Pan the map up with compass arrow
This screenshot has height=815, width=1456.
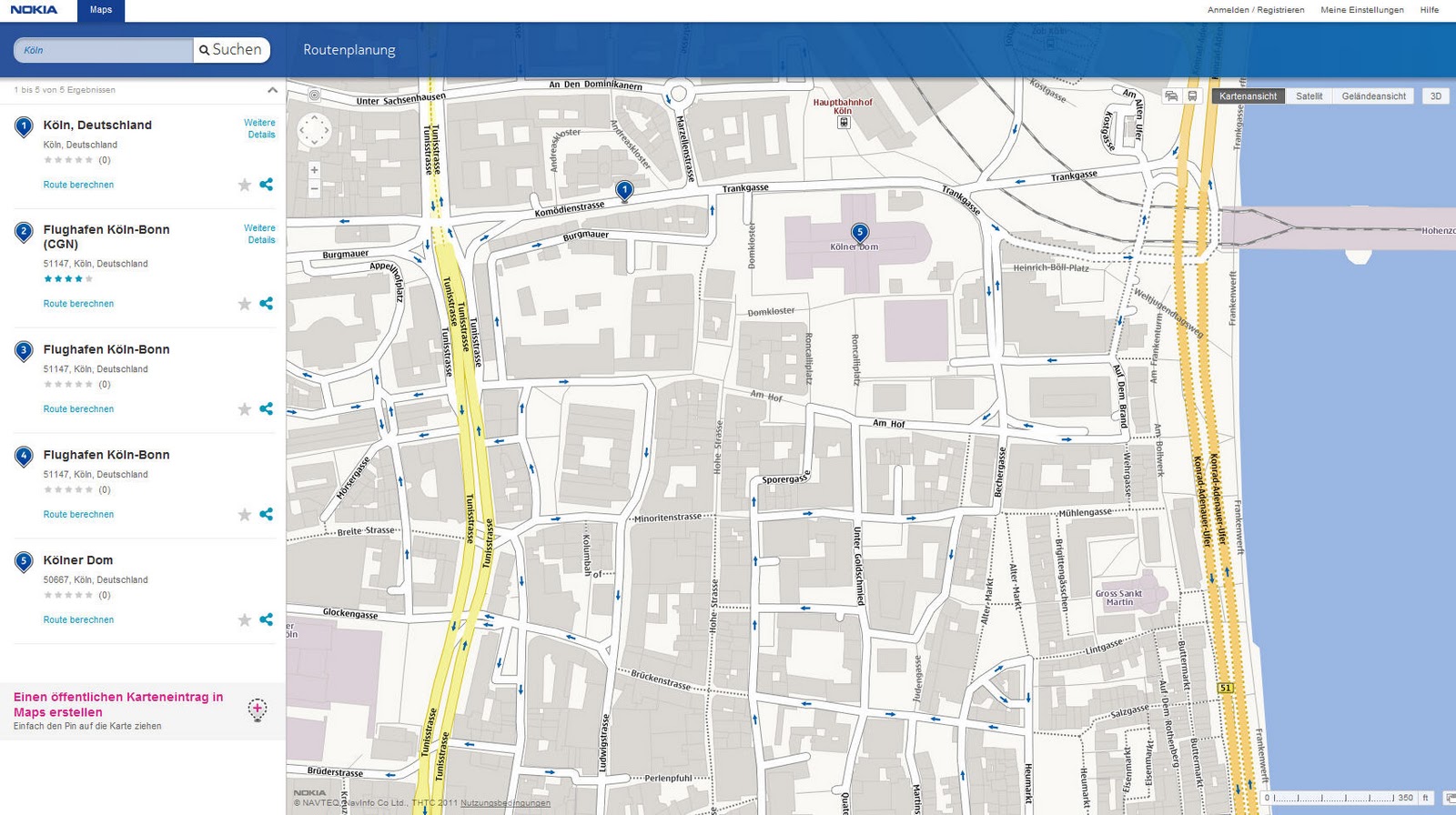click(314, 117)
